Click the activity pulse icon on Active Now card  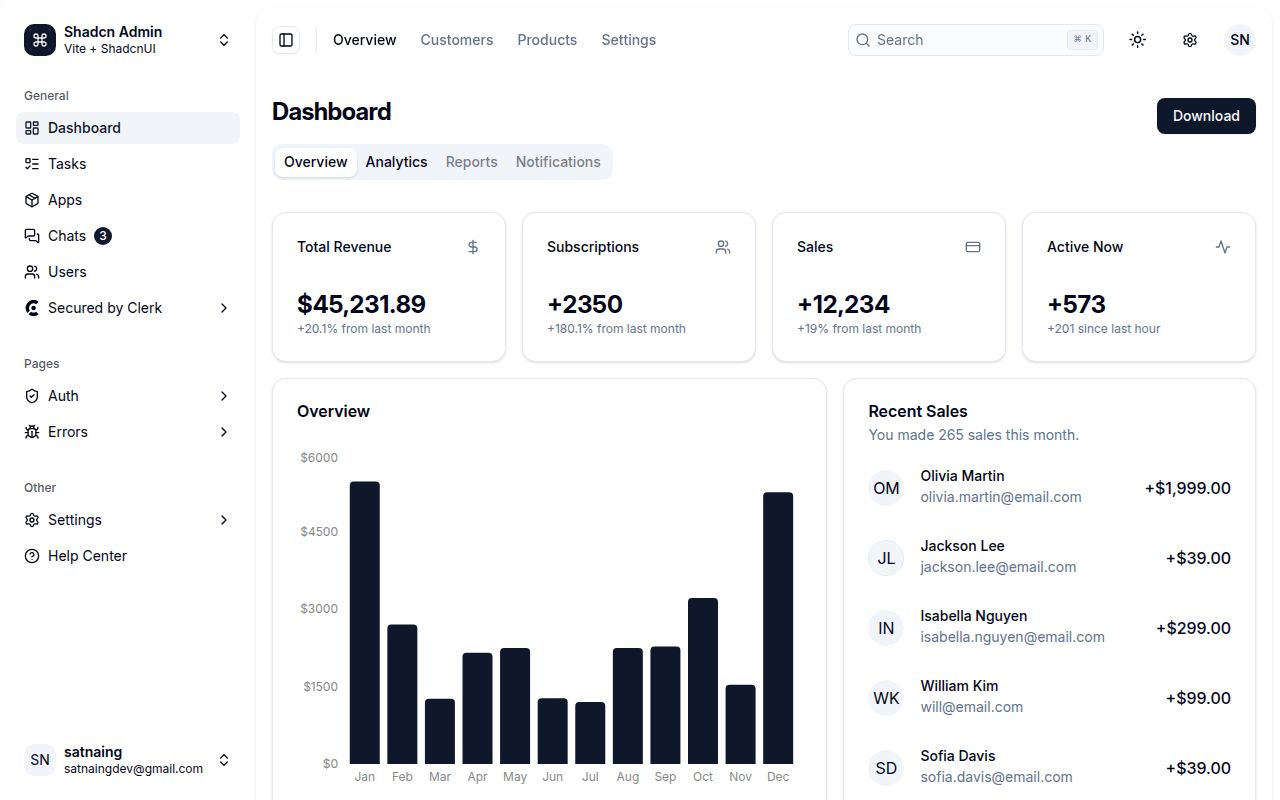1223,247
